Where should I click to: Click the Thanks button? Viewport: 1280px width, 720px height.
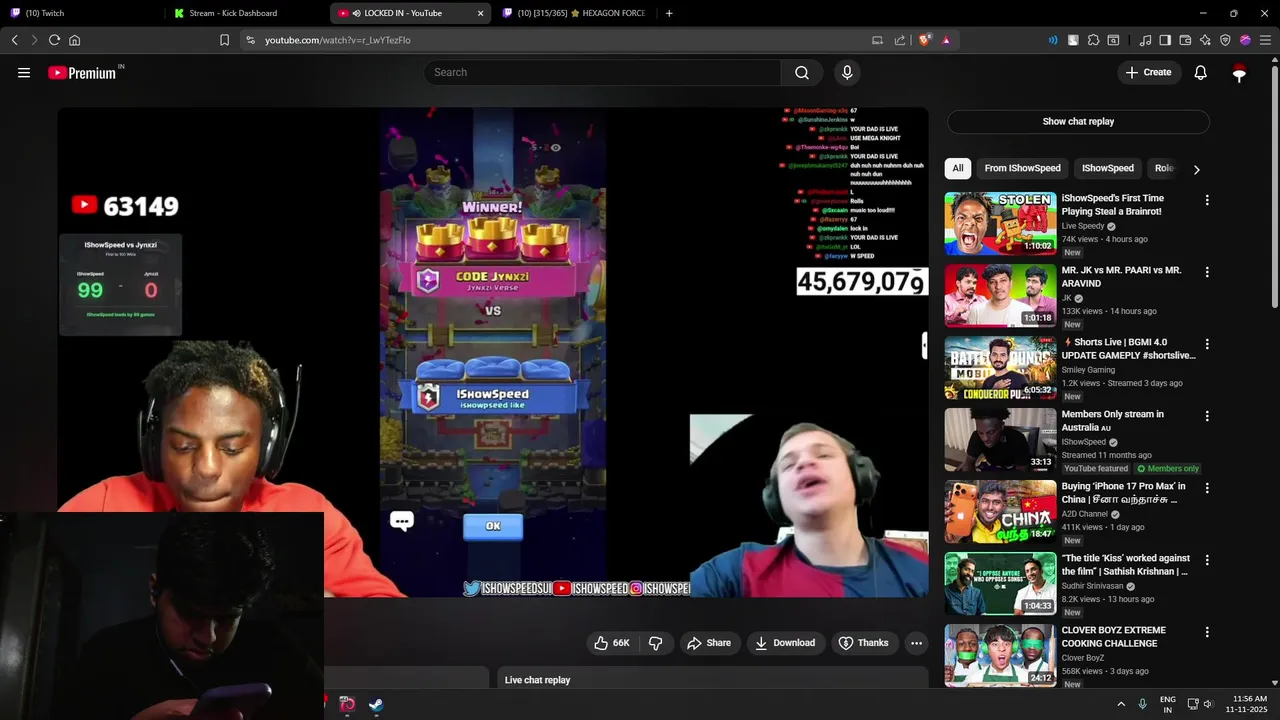coord(863,643)
